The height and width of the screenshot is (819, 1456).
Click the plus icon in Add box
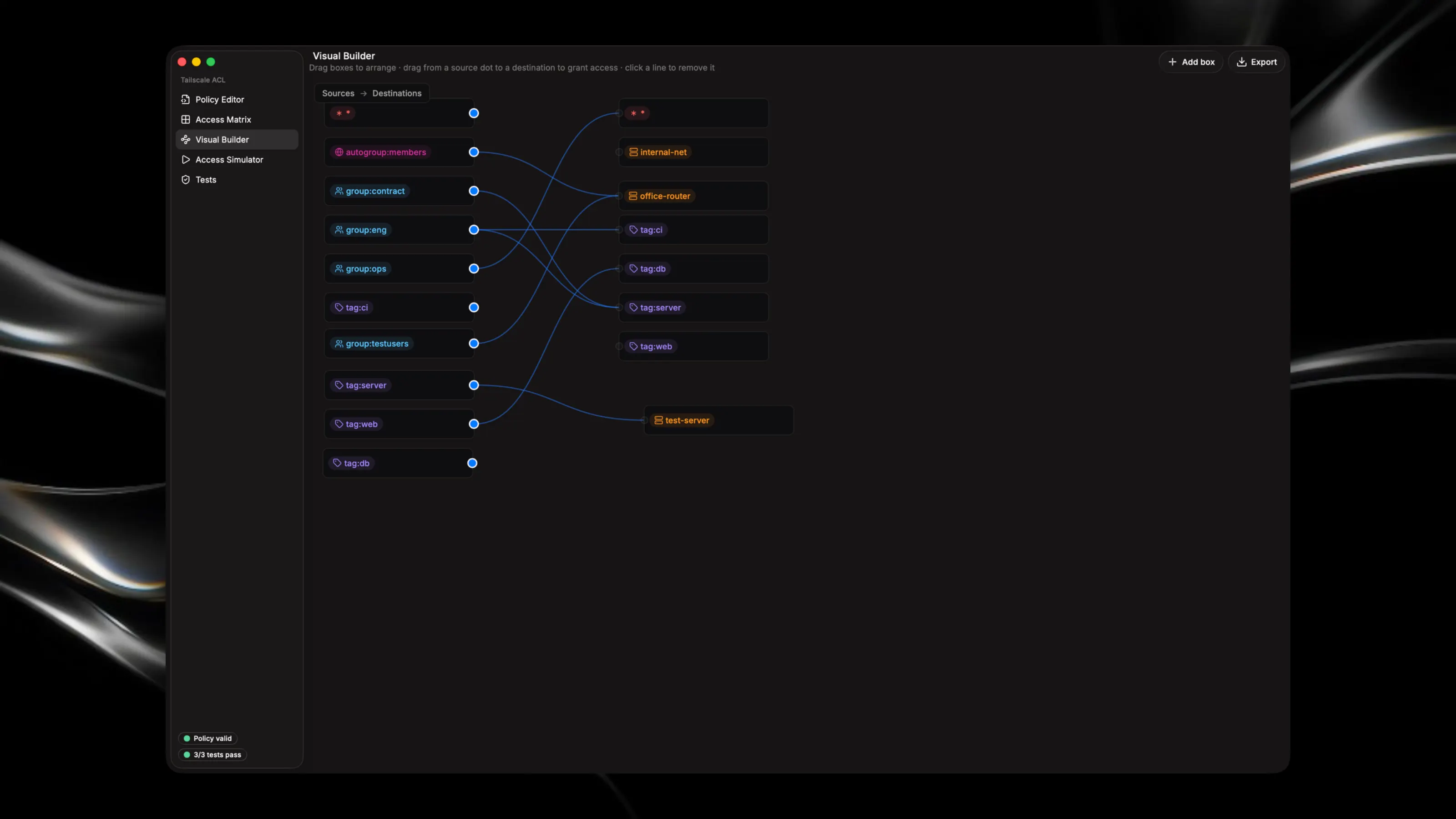1172,62
